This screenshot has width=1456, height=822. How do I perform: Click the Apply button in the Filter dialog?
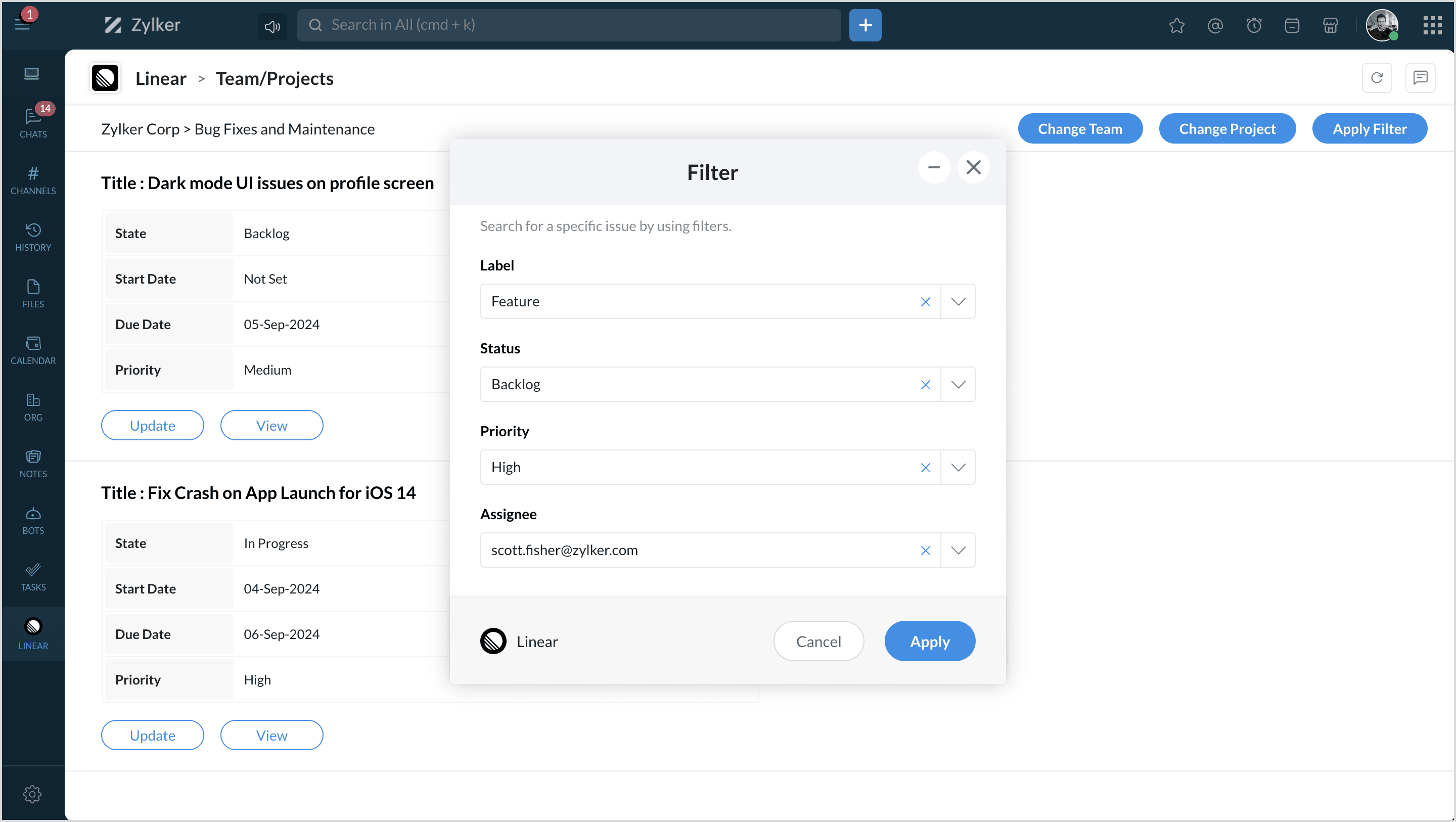929,641
